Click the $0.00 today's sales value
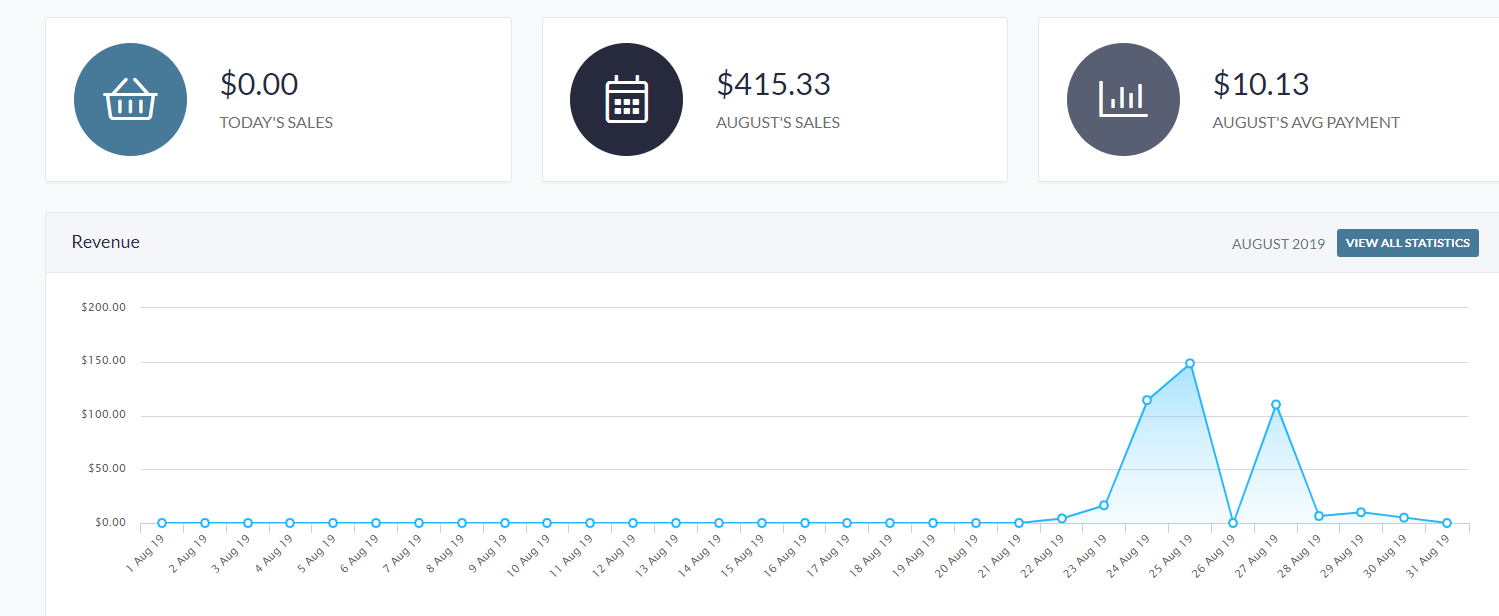Viewport: 1499px width, 616px height. 259,84
